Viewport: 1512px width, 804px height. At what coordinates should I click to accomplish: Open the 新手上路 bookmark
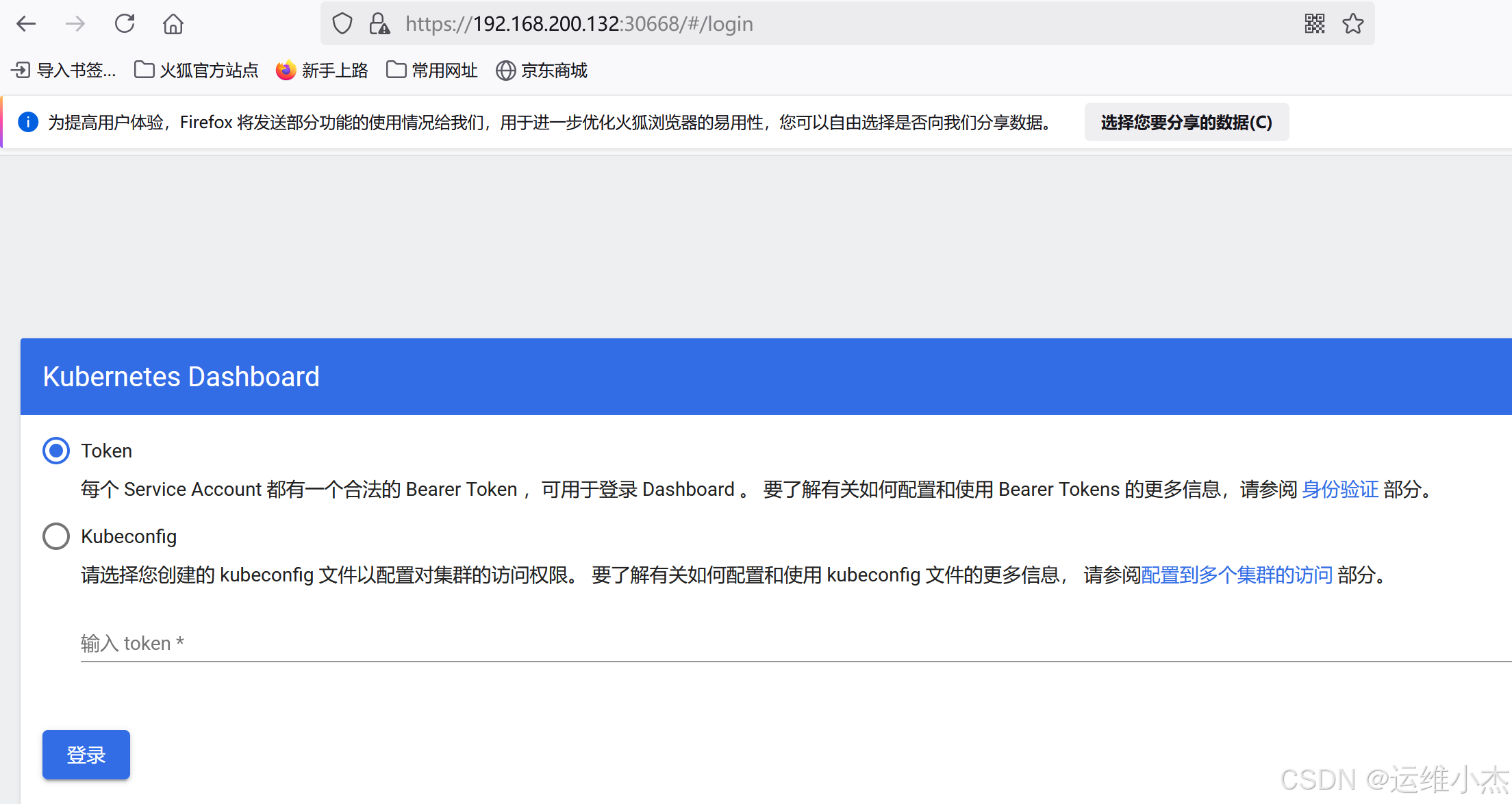(322, 71)
